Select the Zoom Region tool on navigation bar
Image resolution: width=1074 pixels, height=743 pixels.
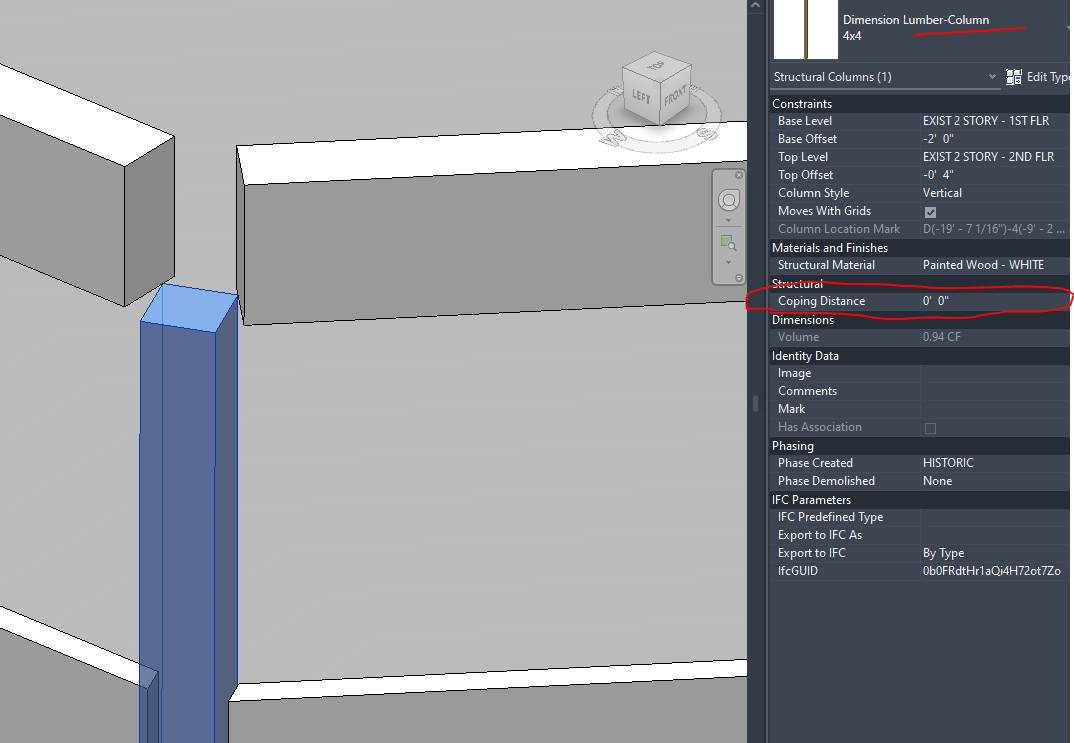(x=727, y=242)
